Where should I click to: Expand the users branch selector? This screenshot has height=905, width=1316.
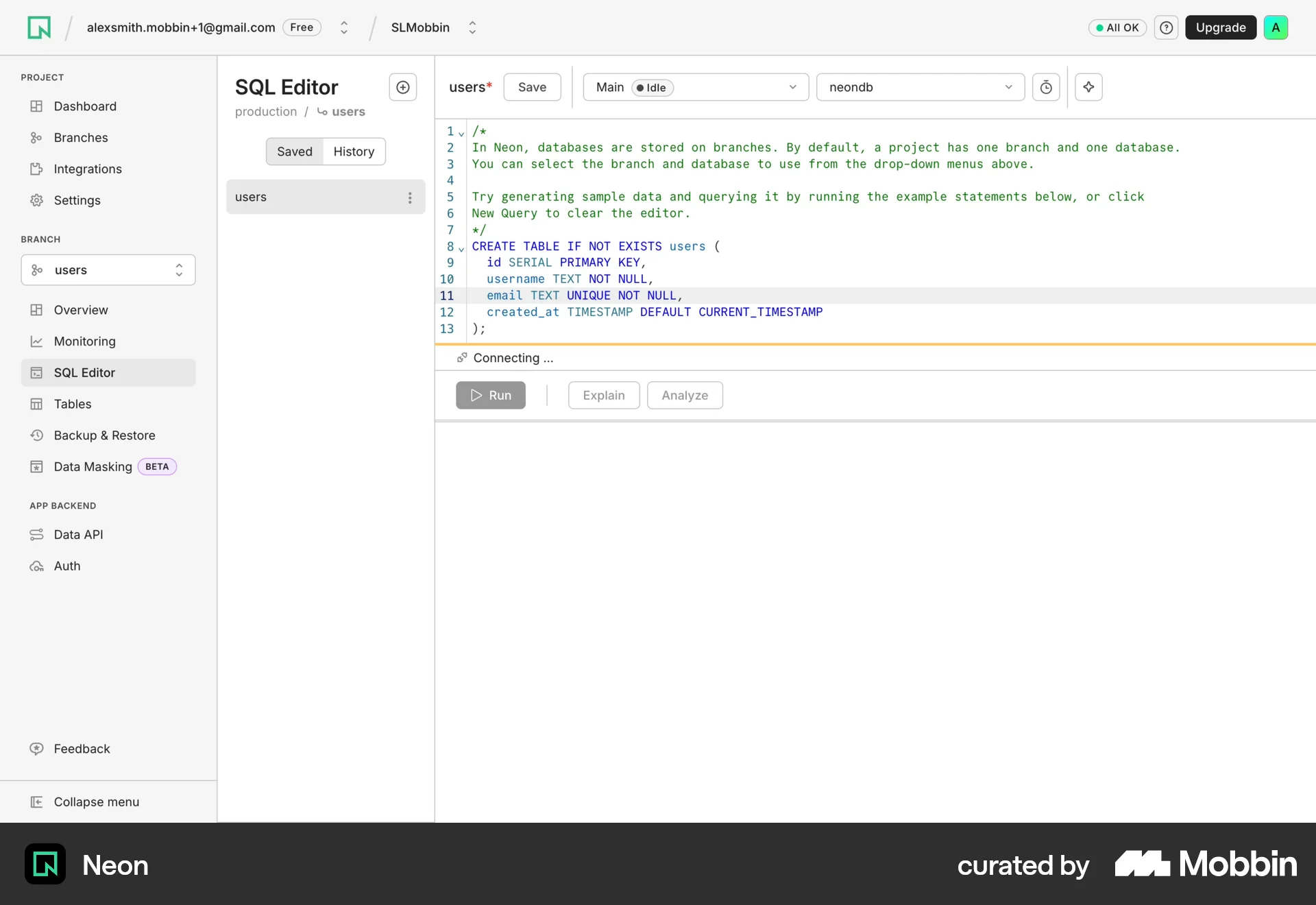coord(108,270)
